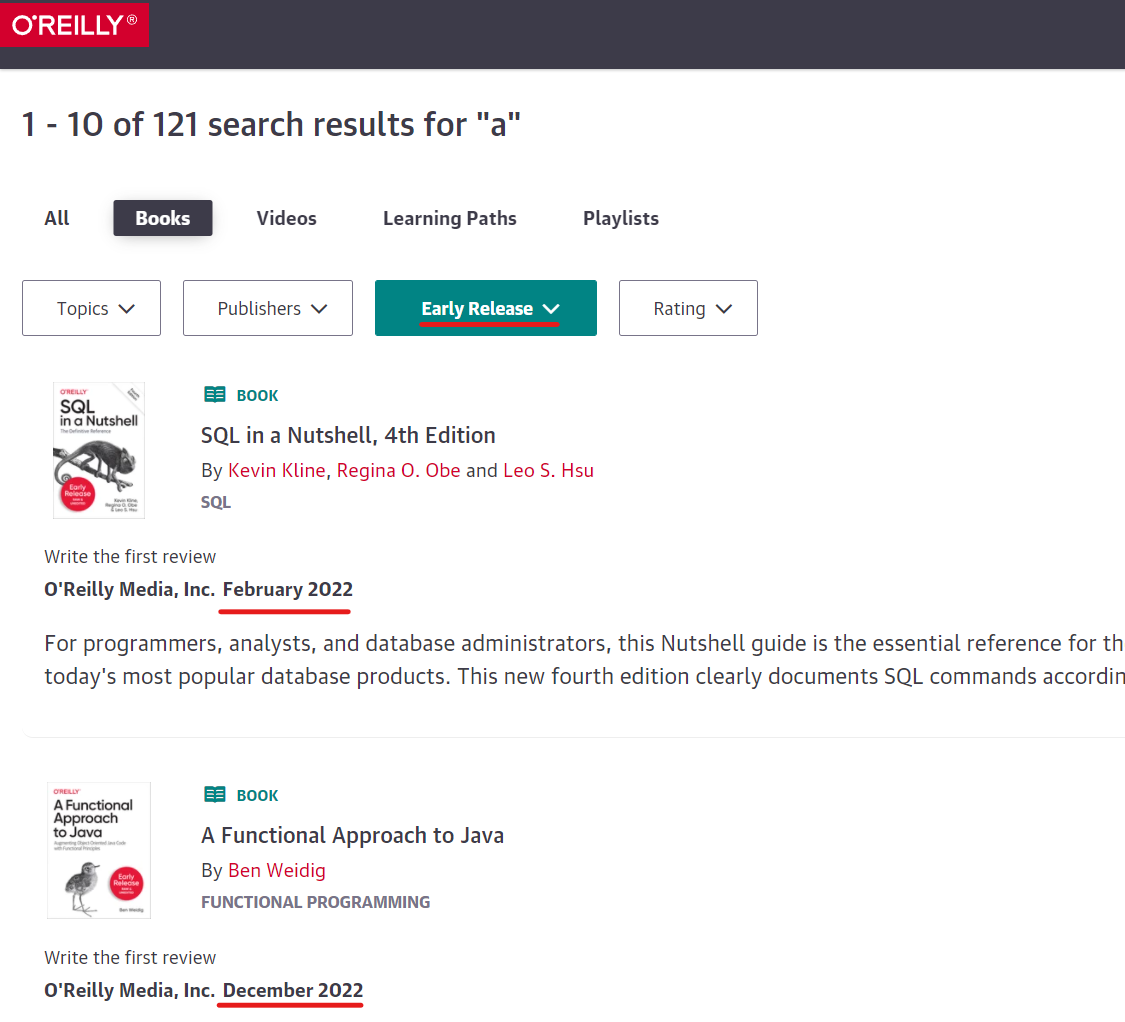Open A Functional Approach to Java title
The width and height of the screenshot is (1125, 1022).
tap(352, 835)
